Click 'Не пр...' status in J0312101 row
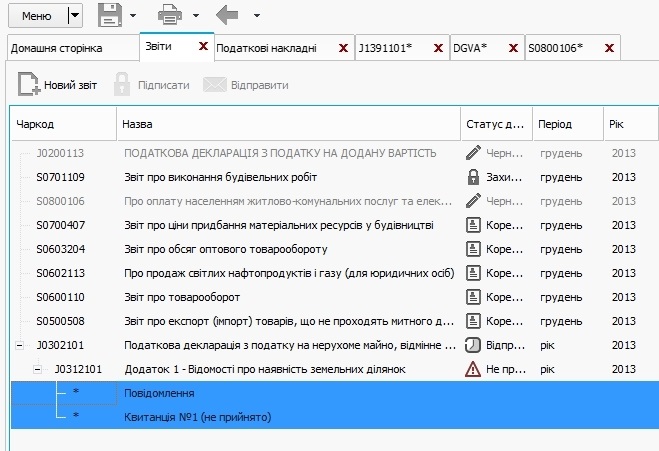This screenshot has width=659, height=451. 506,369
